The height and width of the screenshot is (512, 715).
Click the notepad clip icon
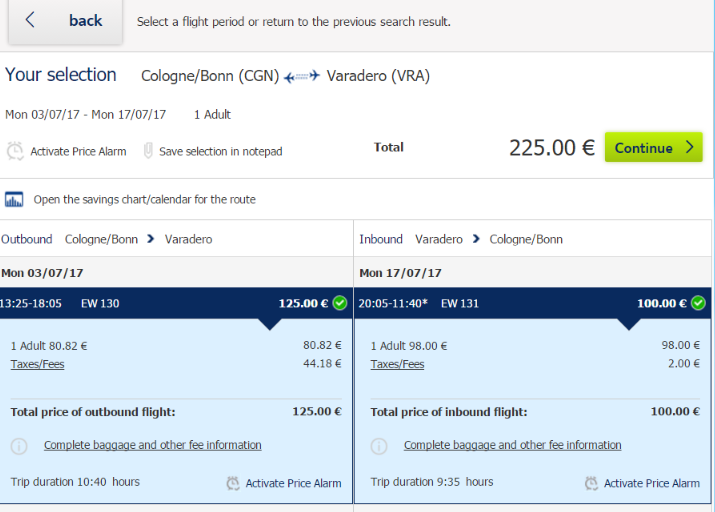point(148,151)
